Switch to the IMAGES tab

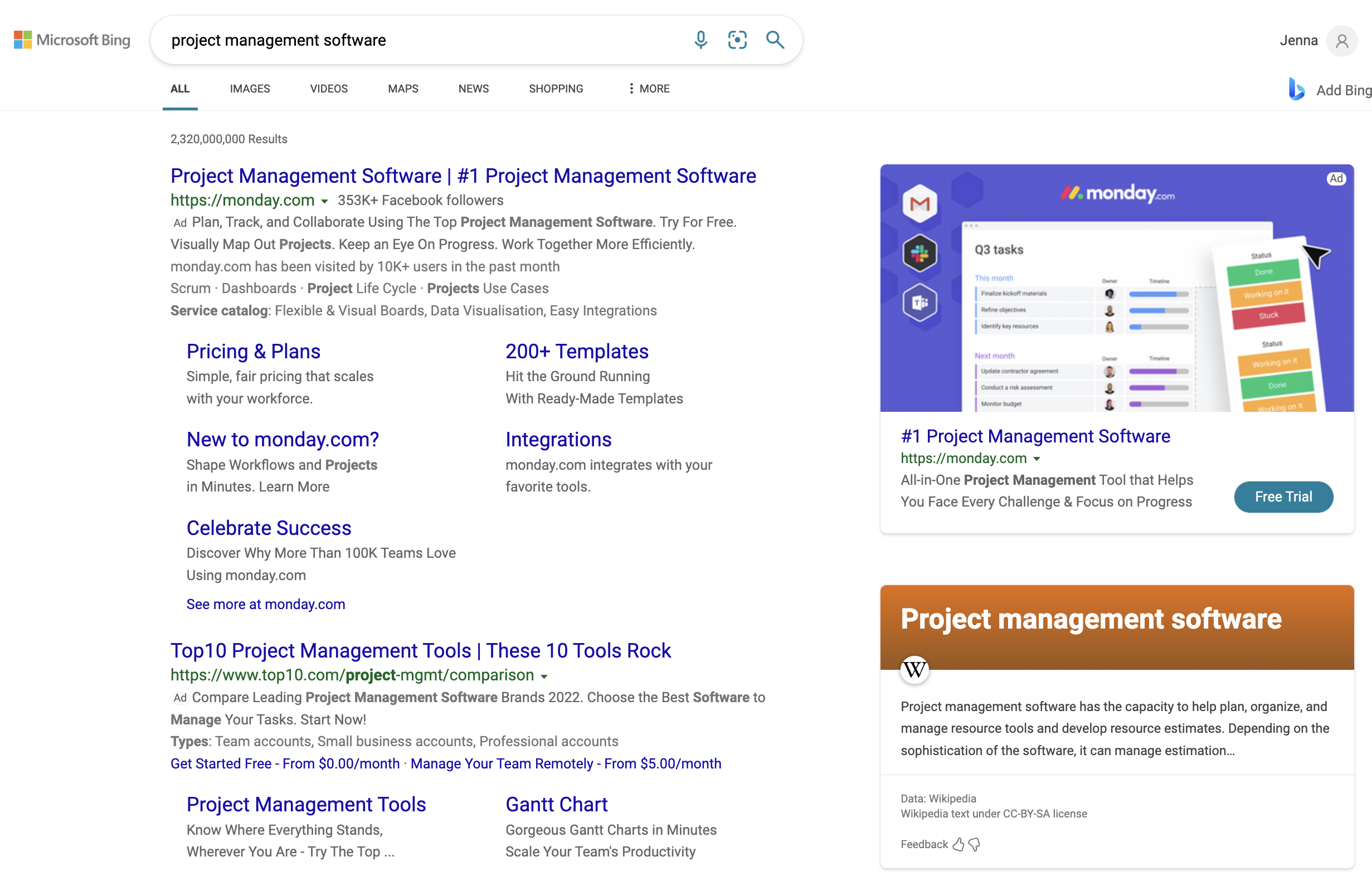tap(250, 89)
